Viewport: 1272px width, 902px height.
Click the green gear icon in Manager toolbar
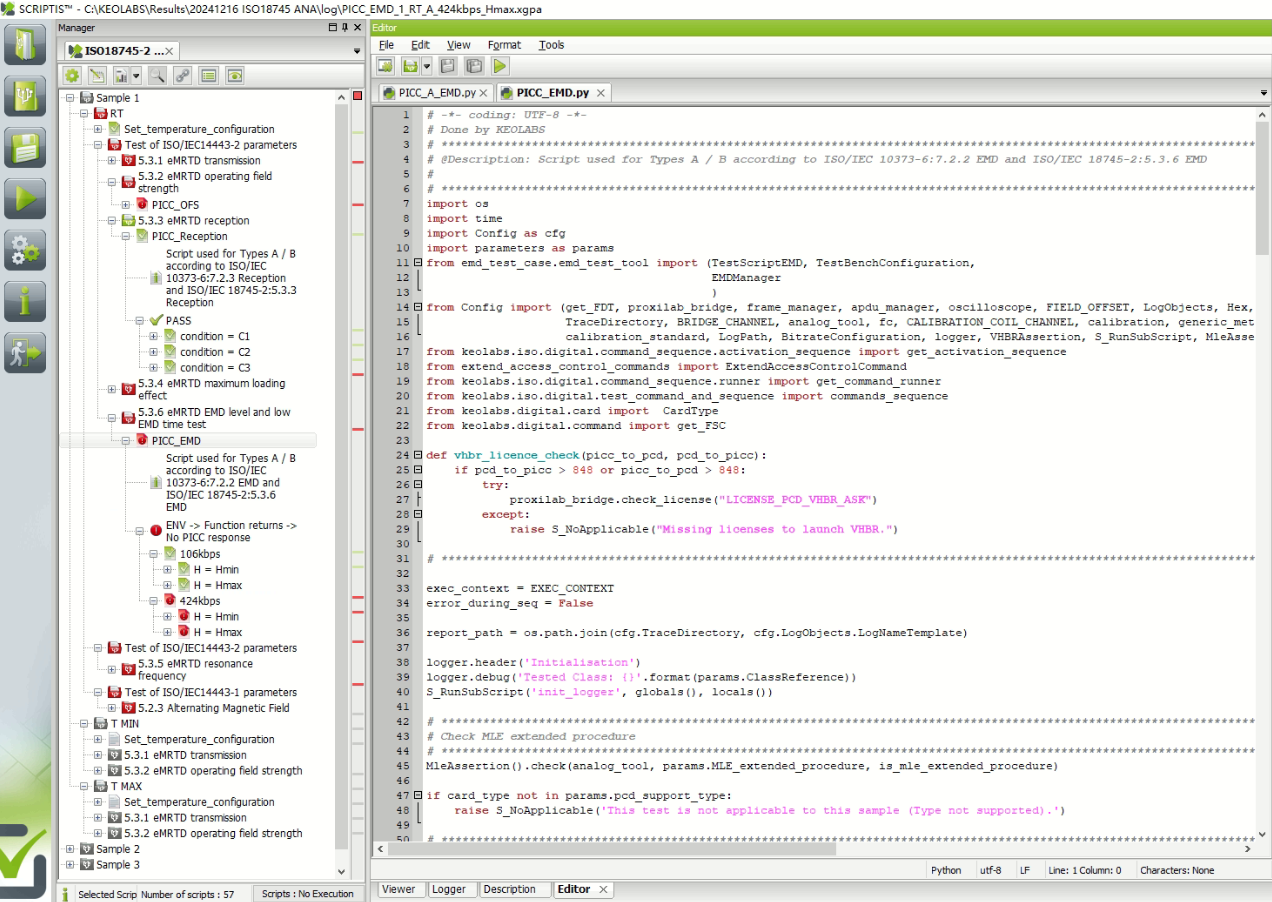72,75
